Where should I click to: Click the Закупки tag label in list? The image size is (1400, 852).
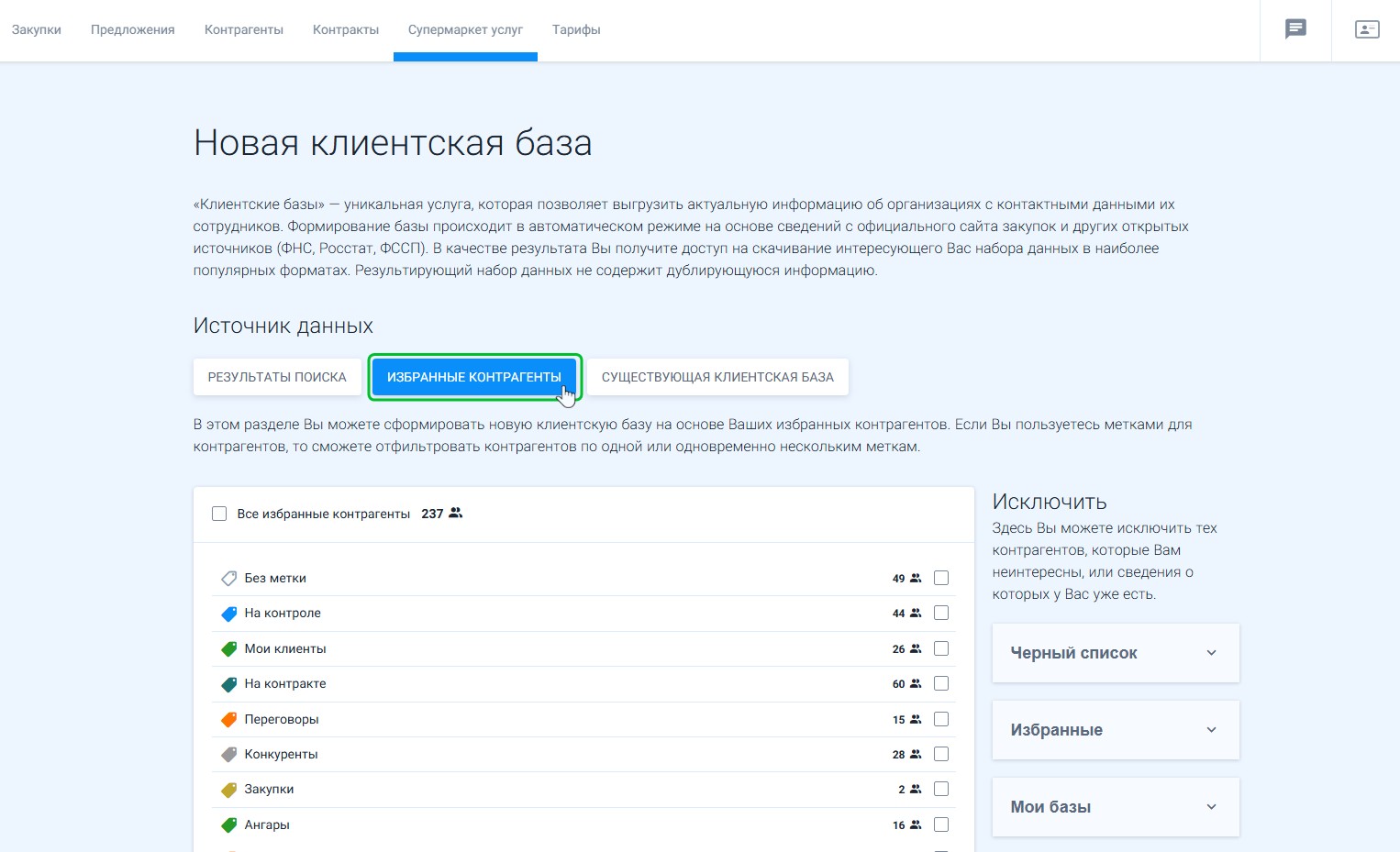pyautogui.click(x=269, y=789)
